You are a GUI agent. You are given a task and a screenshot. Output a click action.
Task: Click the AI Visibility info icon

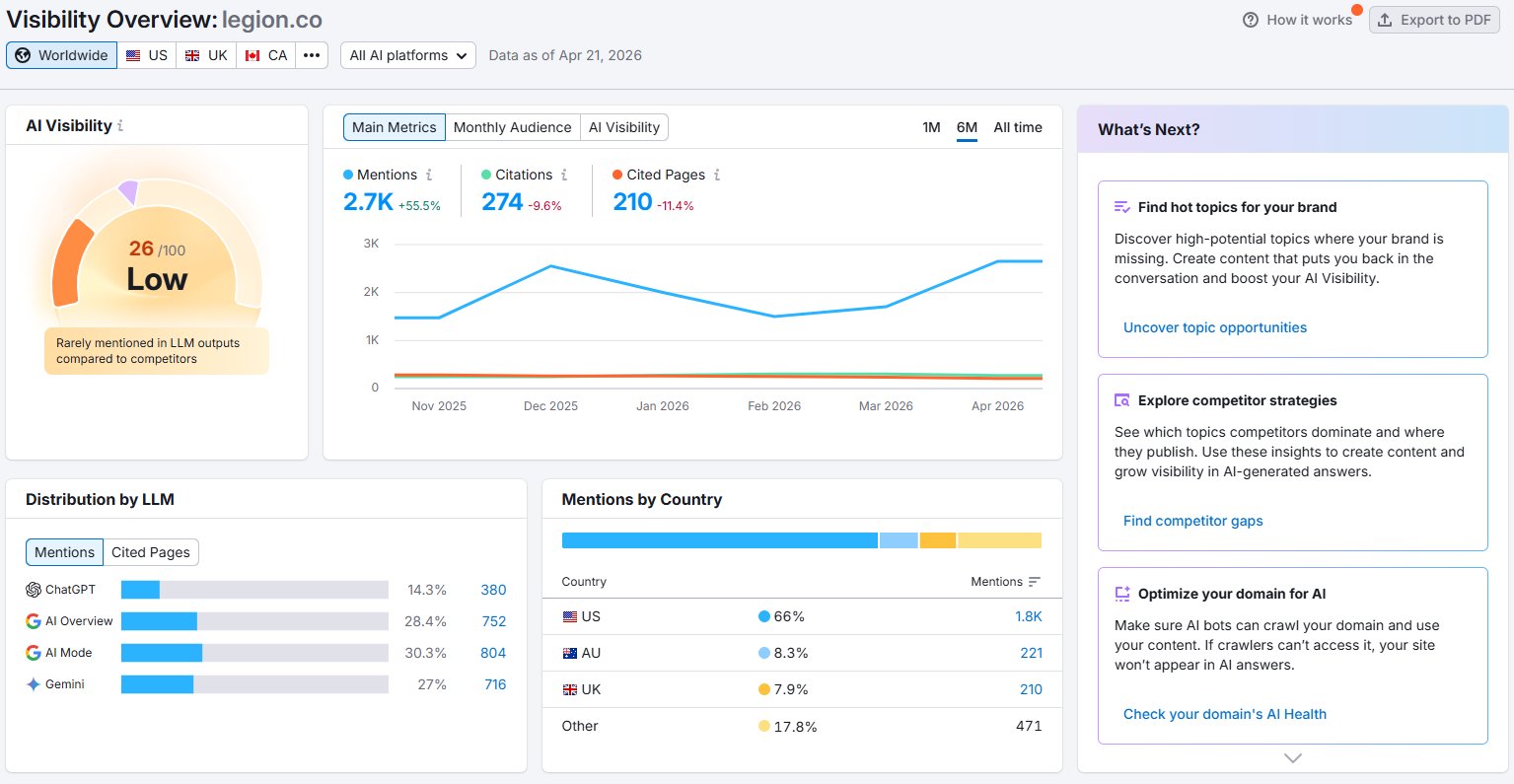pyautogui.click(x=120, y=126)
